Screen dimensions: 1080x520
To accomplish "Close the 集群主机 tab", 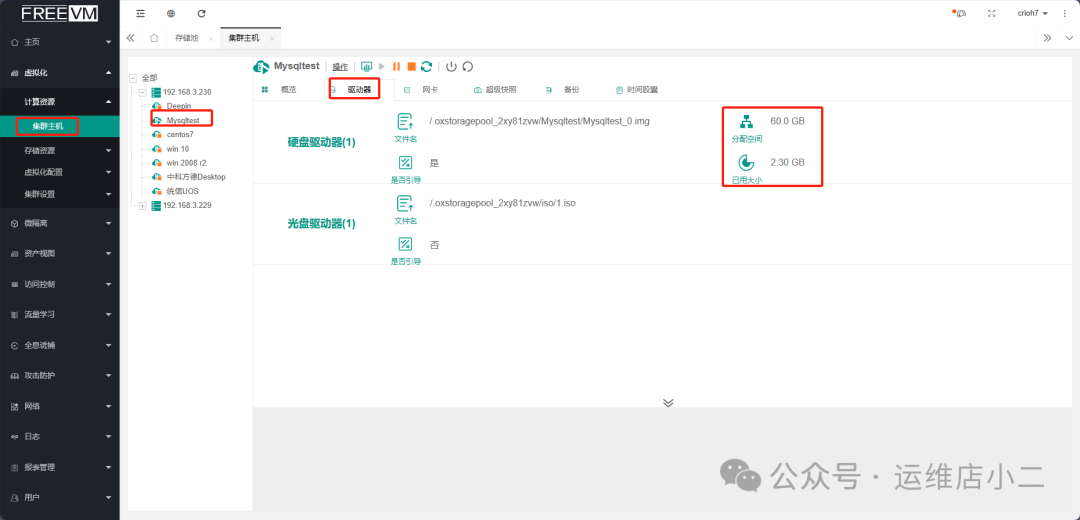I will (x=272, y=39).
